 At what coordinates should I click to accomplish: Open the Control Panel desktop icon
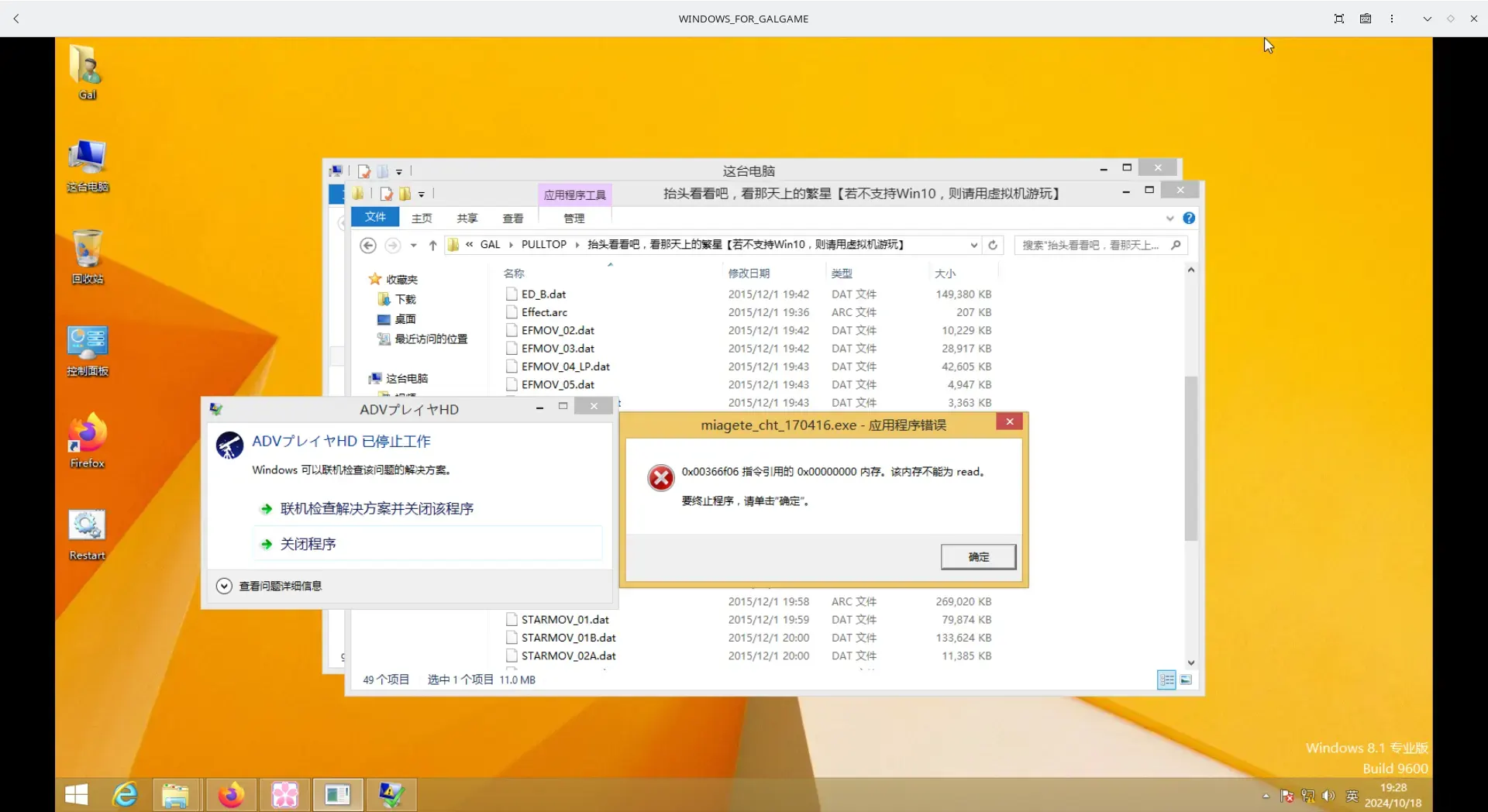pyautogui.click(x=88, y=350)
